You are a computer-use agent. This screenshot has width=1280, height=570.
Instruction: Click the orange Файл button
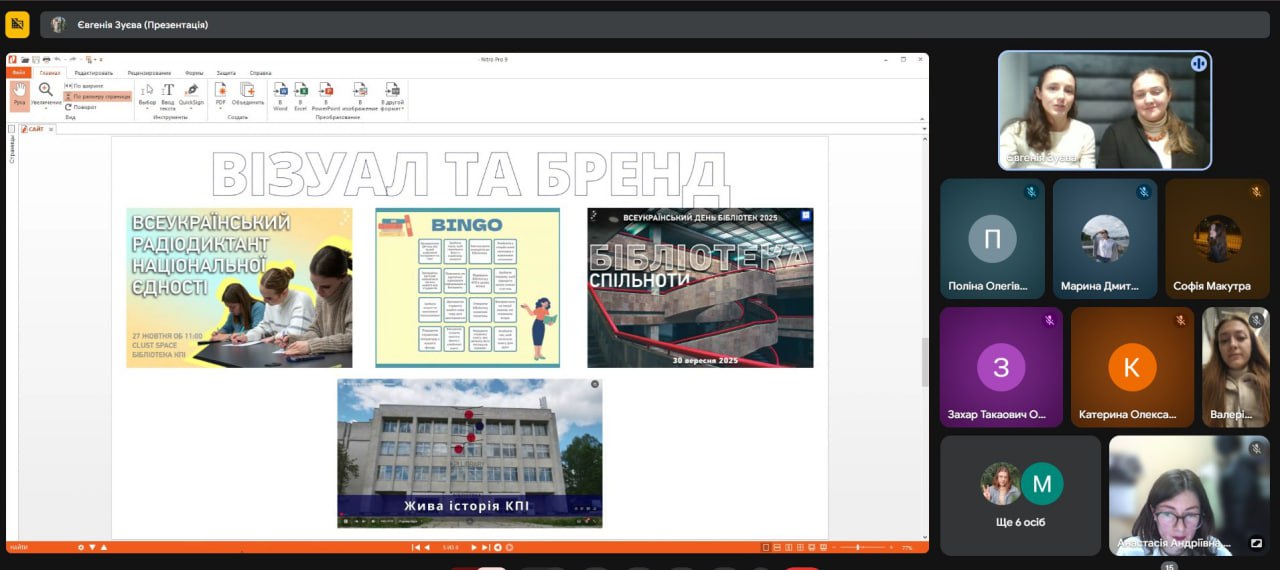click(19, 73)
